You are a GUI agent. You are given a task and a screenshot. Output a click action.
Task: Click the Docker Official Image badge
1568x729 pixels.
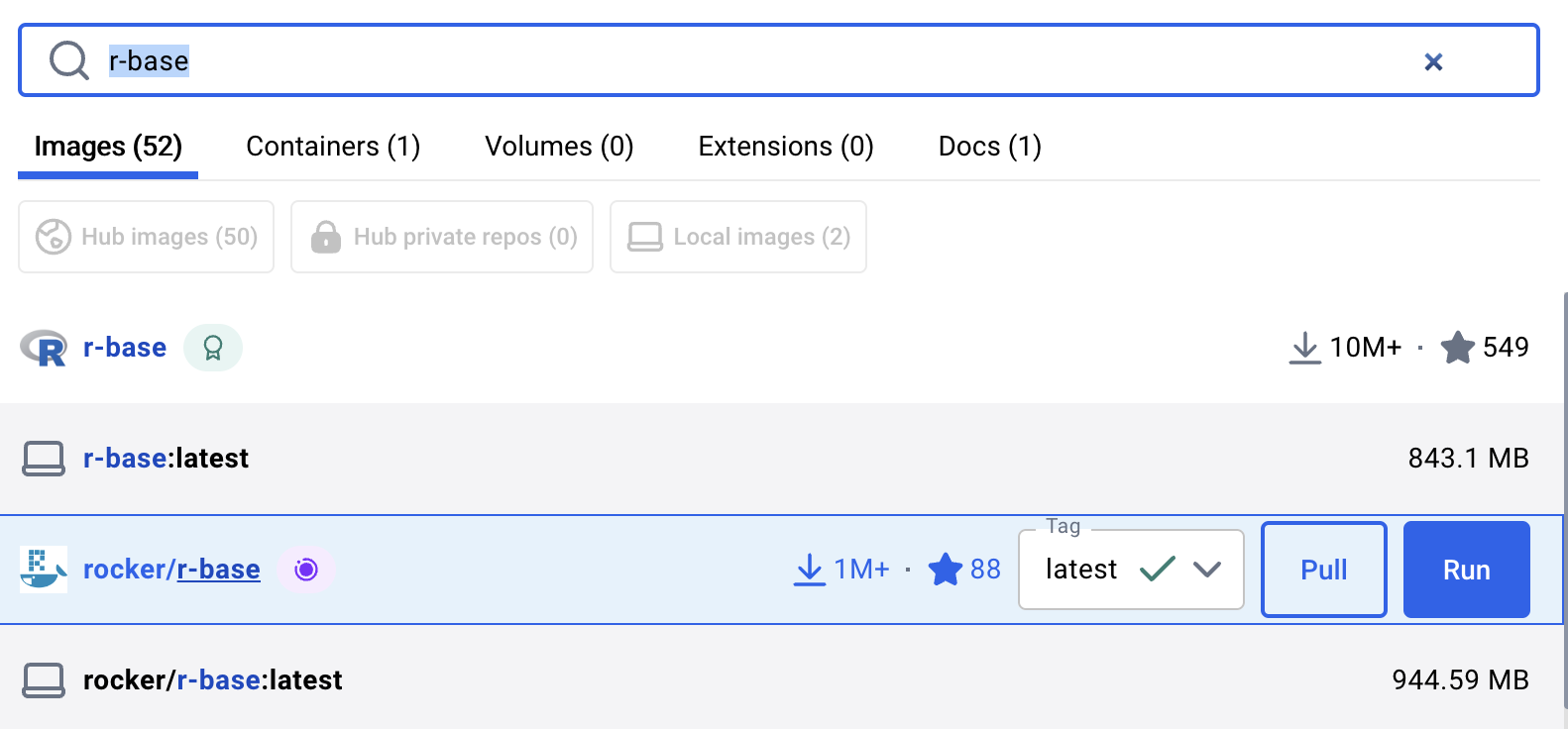213,348
